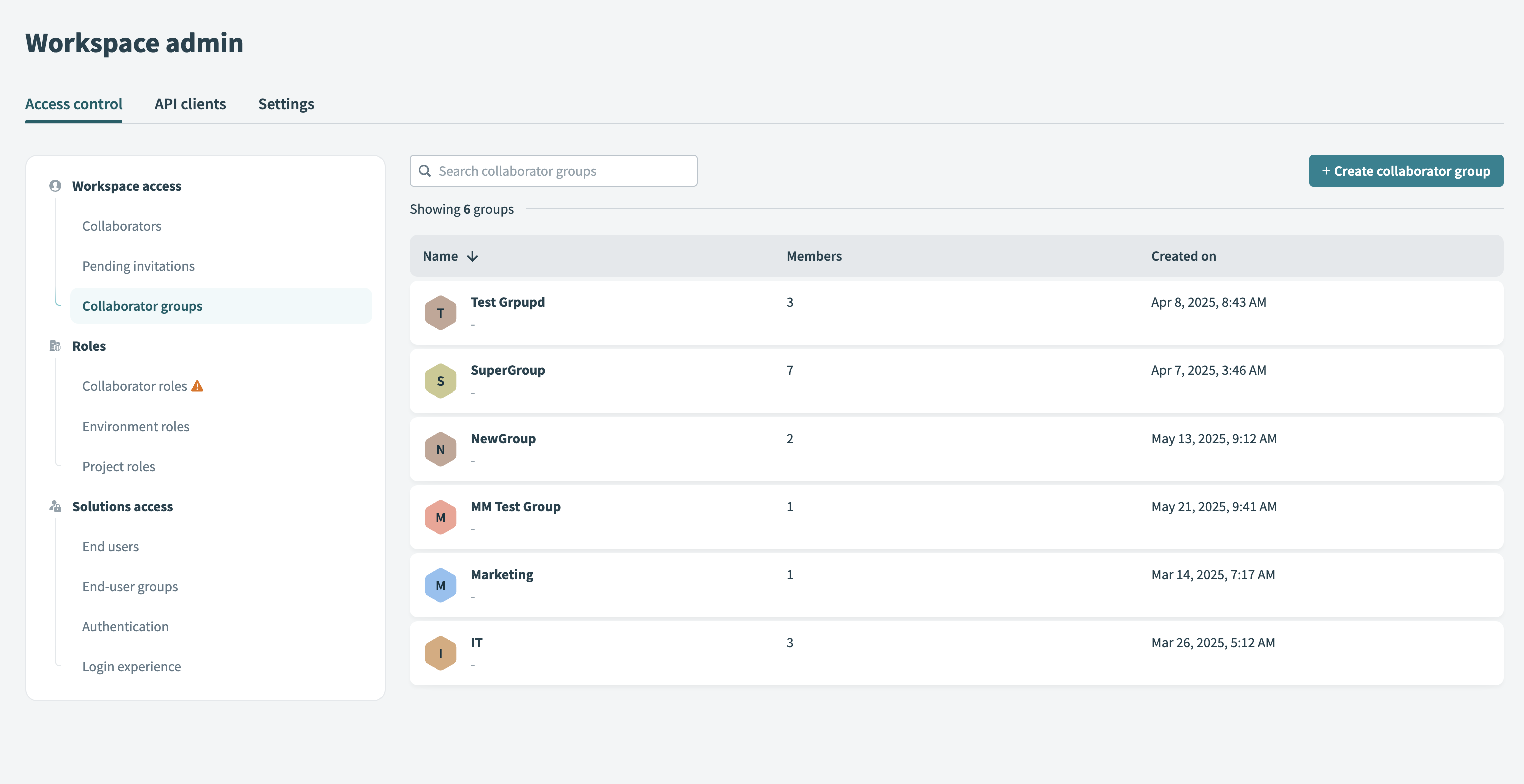Screen dimensions: 1524x784
Task: Click Create collaborator group button
Action: pyautogui.click(x=1406, y=171)
